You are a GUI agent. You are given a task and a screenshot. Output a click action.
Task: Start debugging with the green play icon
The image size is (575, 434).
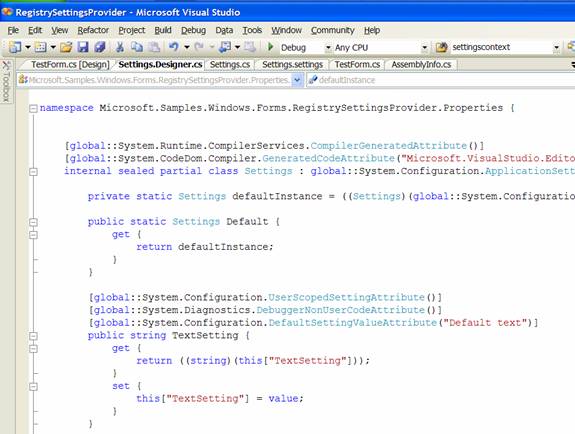coord(271,47)
